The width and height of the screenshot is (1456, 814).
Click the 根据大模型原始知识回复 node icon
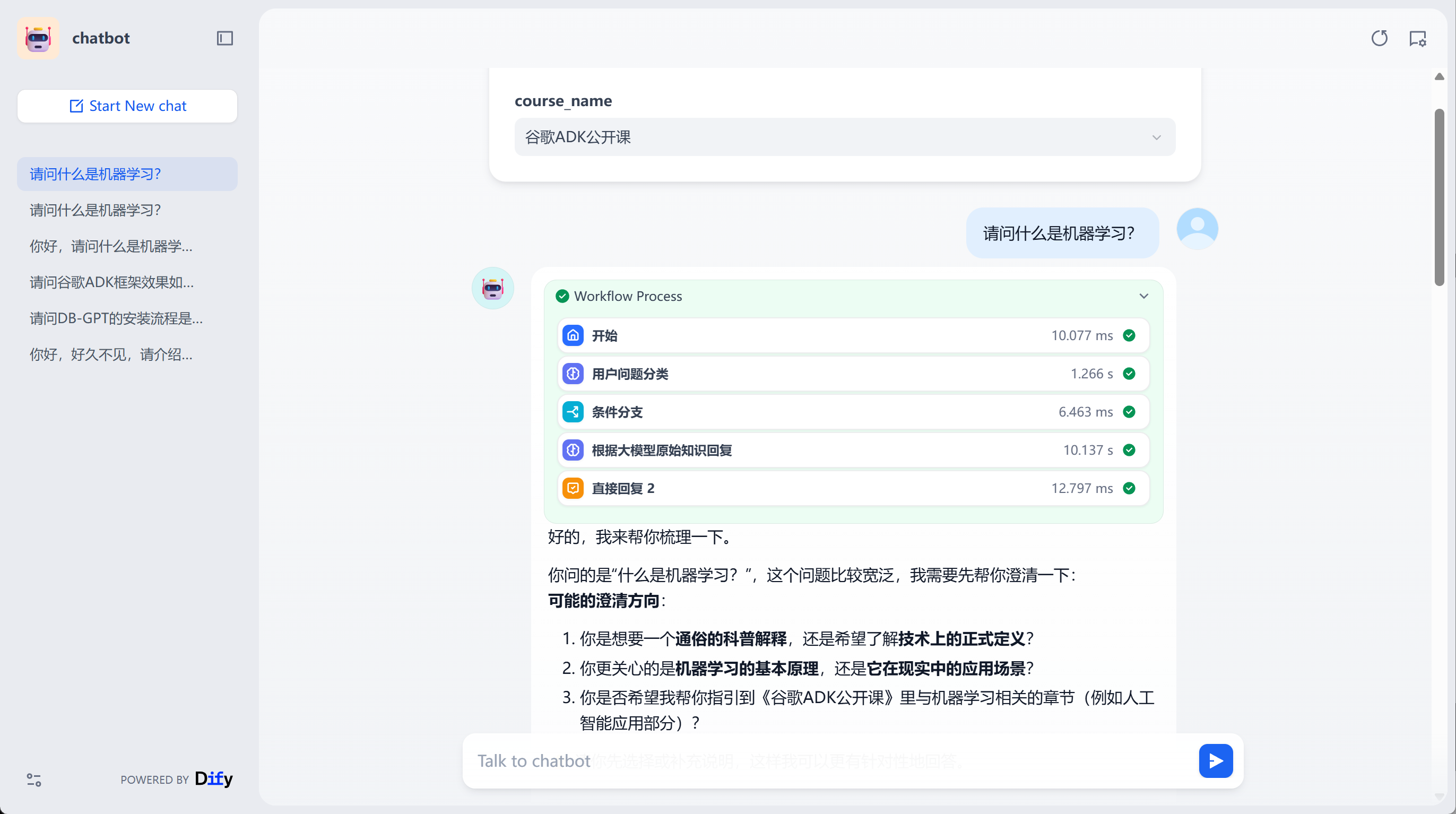(x=573, y=450)
